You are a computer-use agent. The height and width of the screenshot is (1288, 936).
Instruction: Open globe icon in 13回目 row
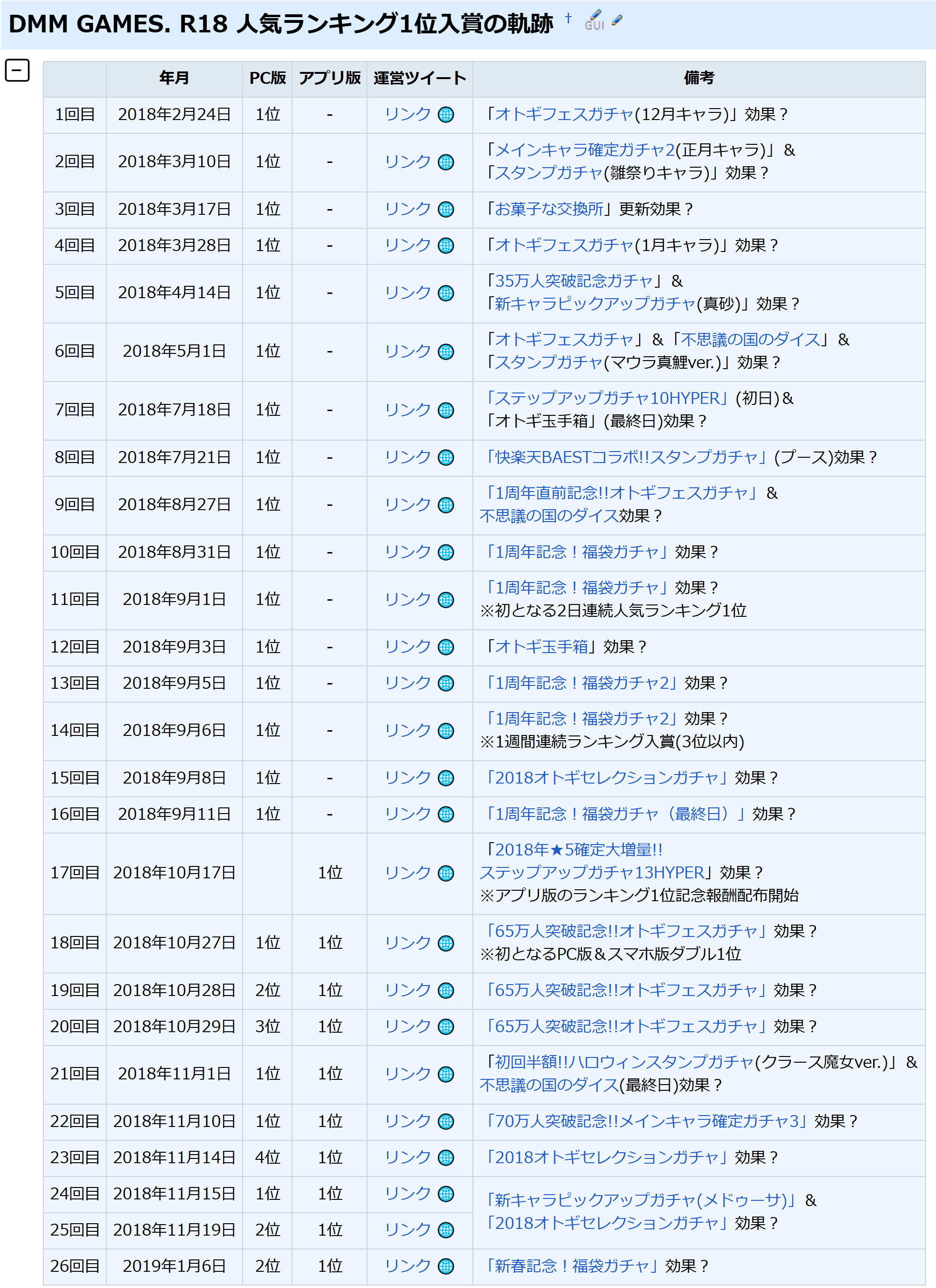click(x=446, y=683)
